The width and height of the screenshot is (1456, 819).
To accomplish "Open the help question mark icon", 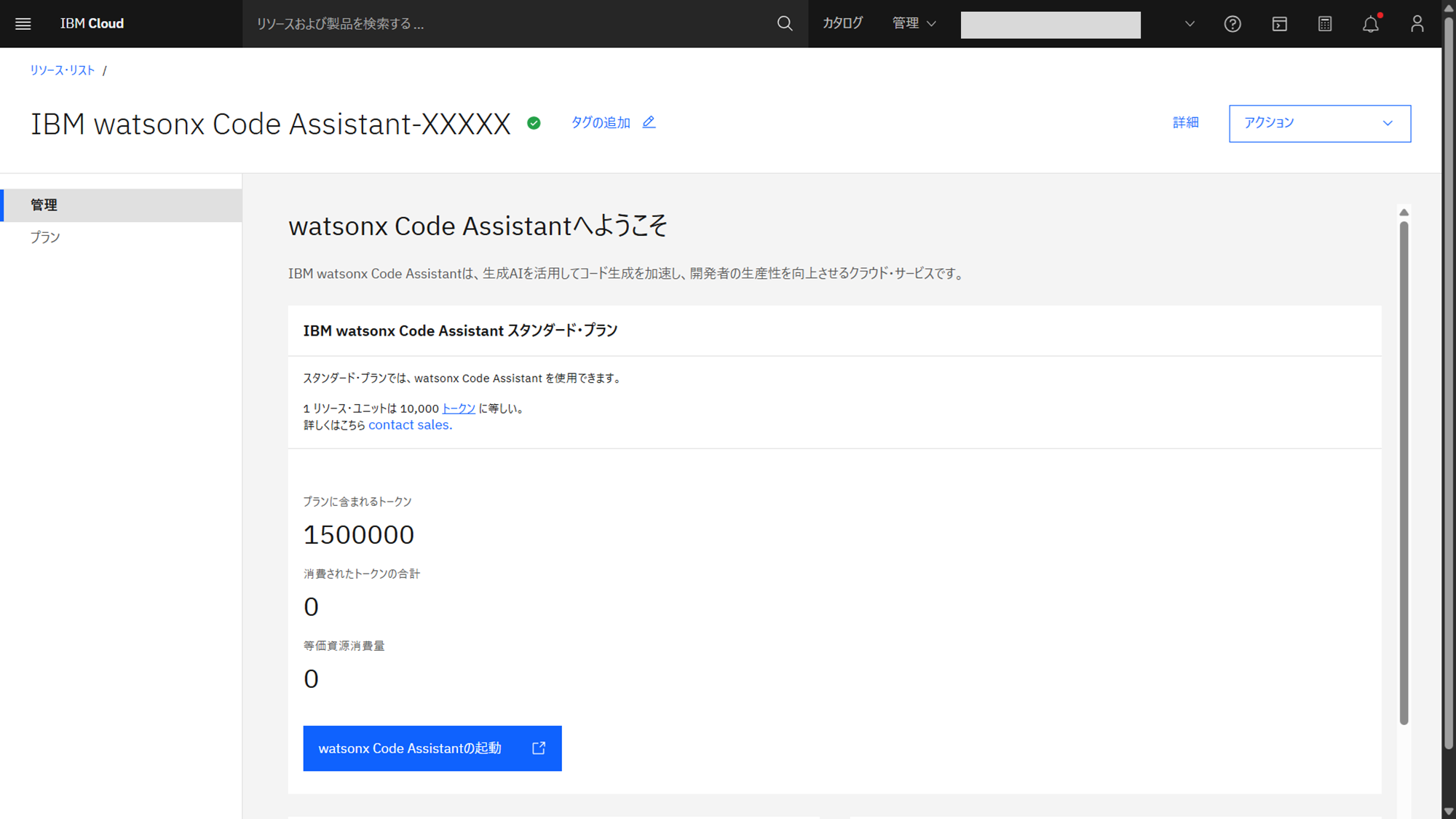I will coord(1232,24).
